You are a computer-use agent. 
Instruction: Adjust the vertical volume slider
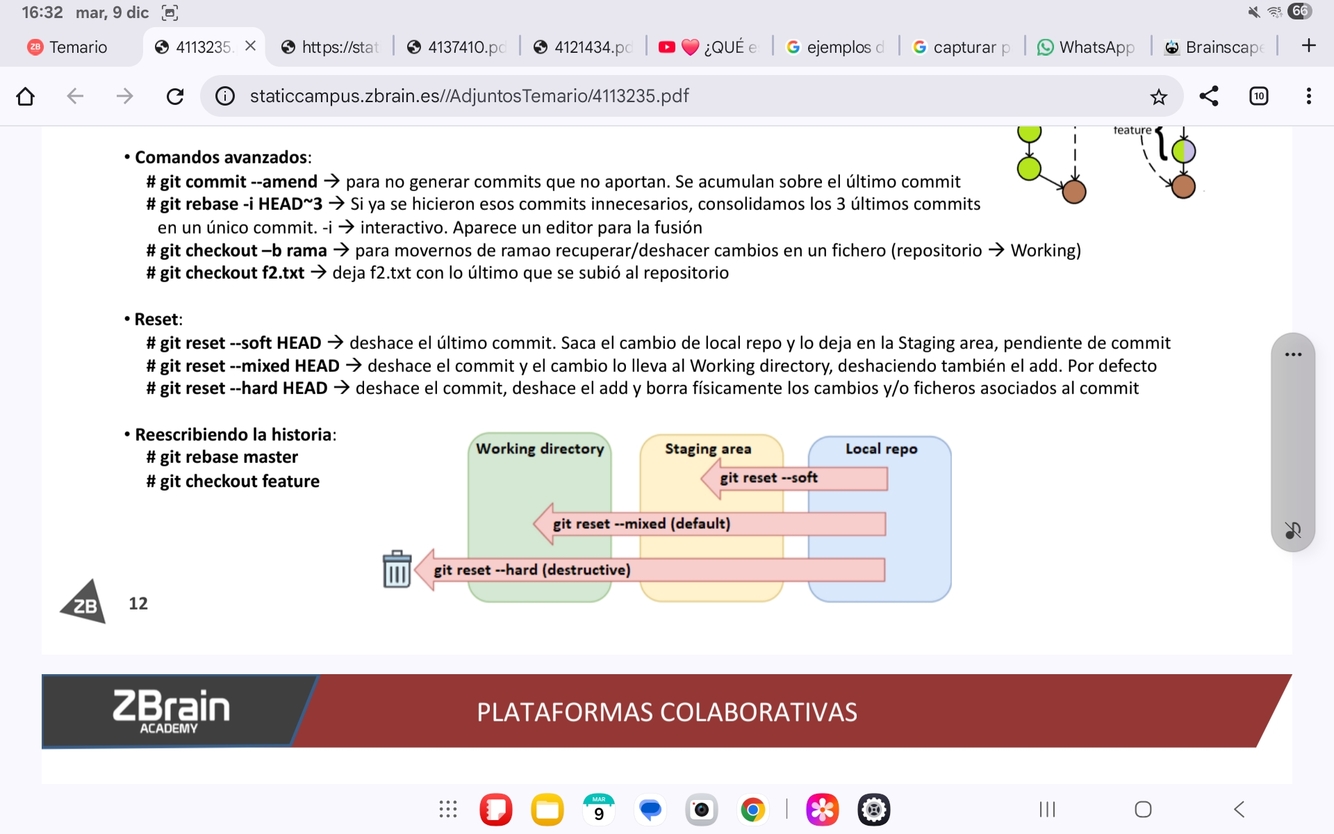(1293, 442)
